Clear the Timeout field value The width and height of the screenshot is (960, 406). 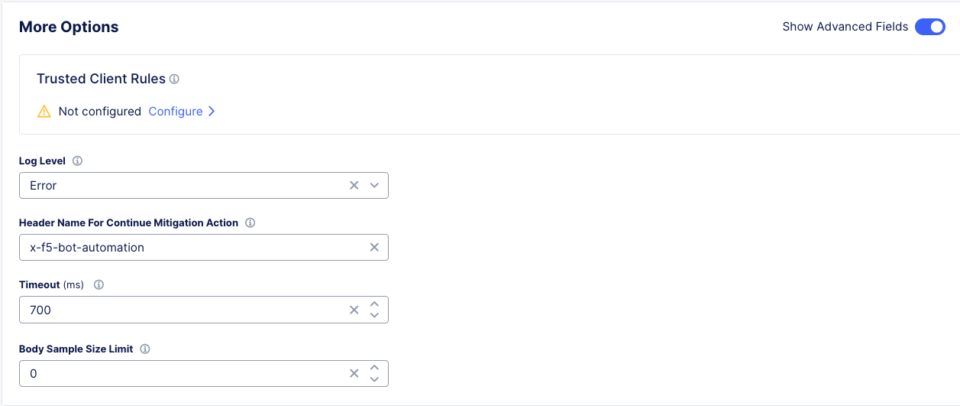[x=354, y=310]
